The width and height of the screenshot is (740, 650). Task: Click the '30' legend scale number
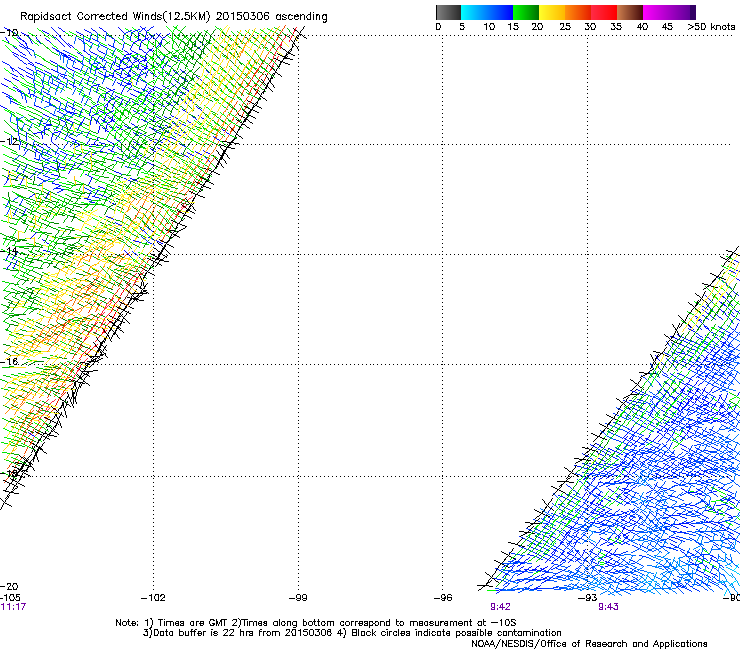(x=590, y=27)
